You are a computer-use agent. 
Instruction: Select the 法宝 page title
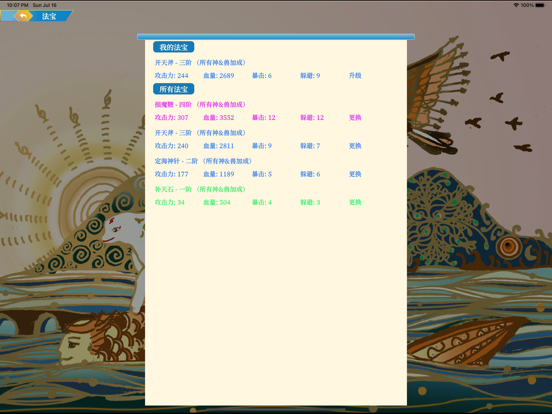point(49,16)
